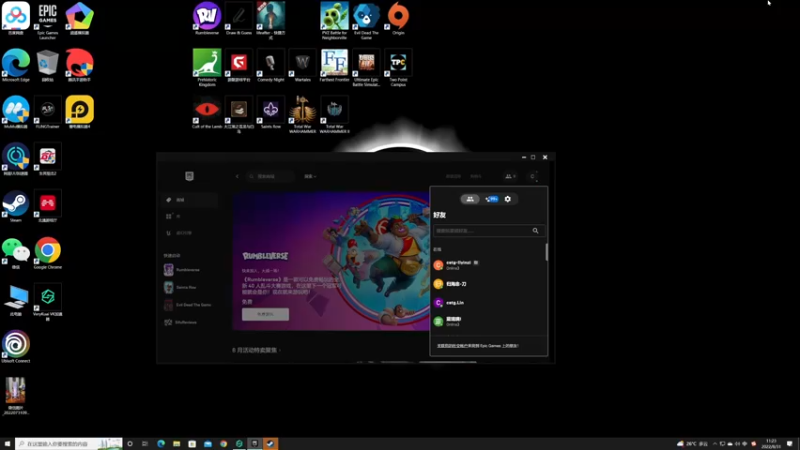This screenshot has width=800, height=450.
Task: Open Steam from the taskbar
Action: [x=270, y=444]
